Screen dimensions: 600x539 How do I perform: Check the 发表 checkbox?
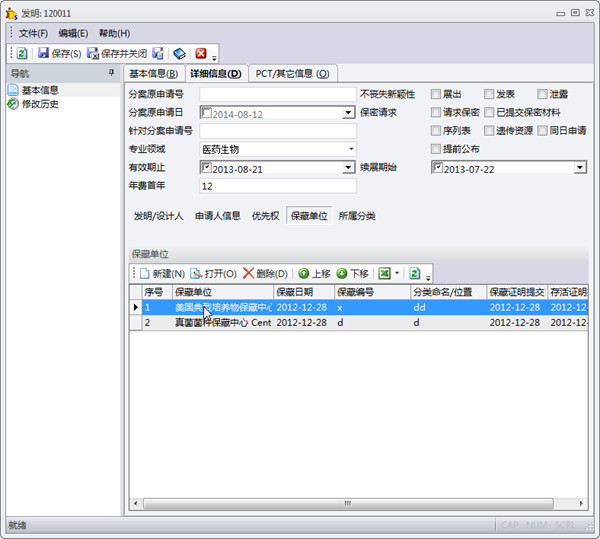pos(489,94)
